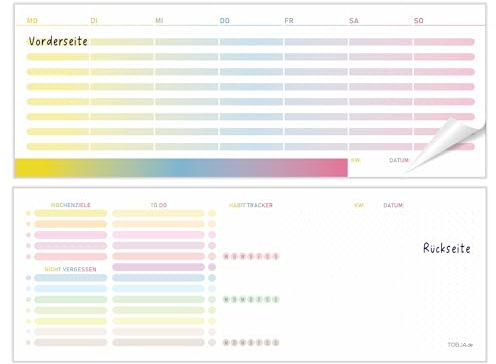Click the TOBJA.de brand text
The image size is (496, 364).
pyautogui.click(x=460, y=345)
